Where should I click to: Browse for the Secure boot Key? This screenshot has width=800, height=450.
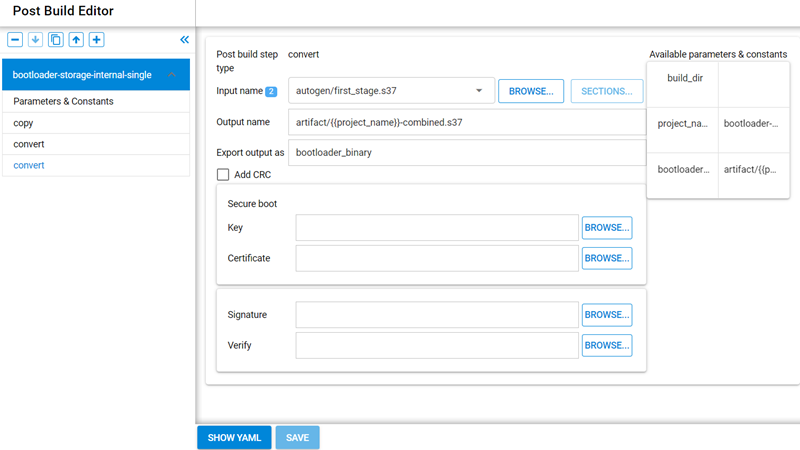click(607, 228)
